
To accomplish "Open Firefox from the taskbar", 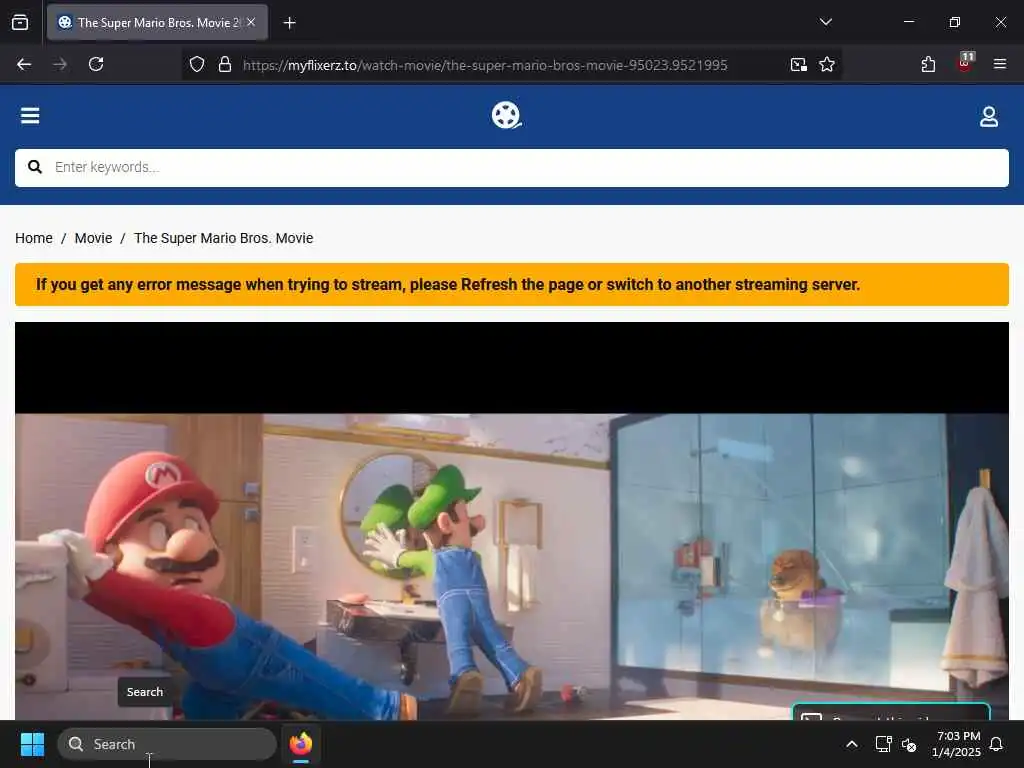I will (x=300, y=744).
